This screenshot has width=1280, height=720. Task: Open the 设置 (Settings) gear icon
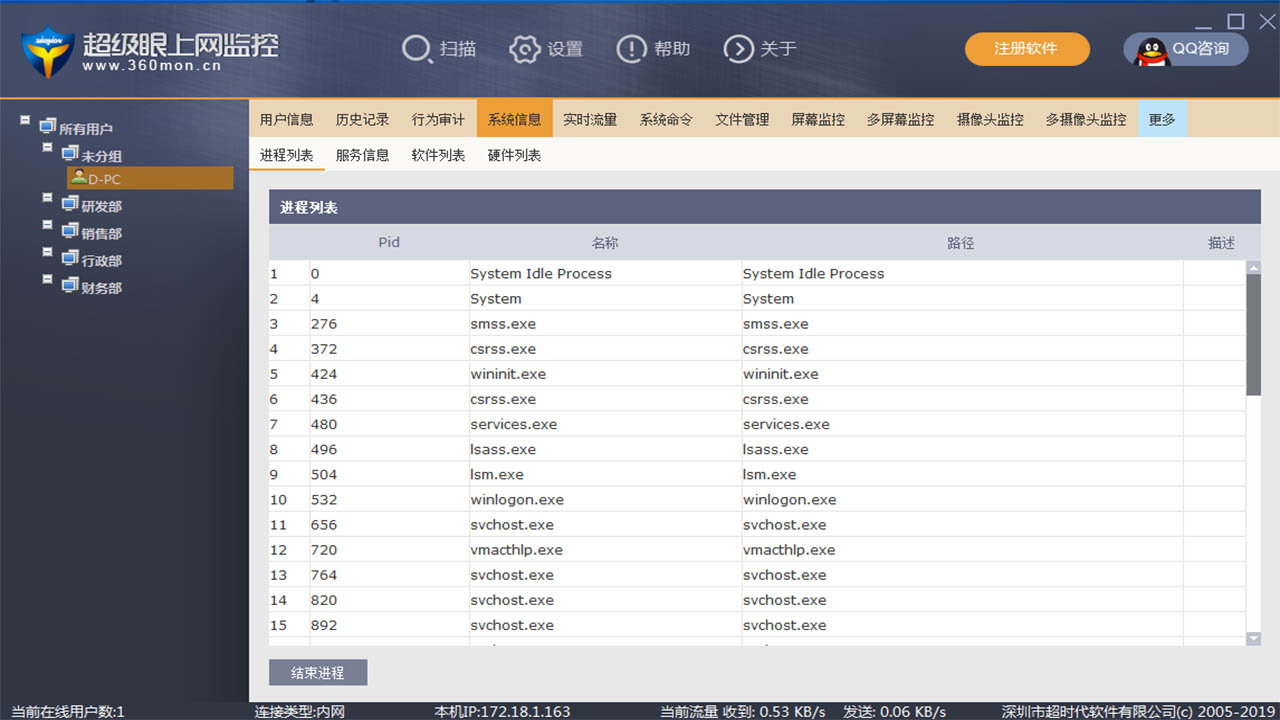pos(524,49)
